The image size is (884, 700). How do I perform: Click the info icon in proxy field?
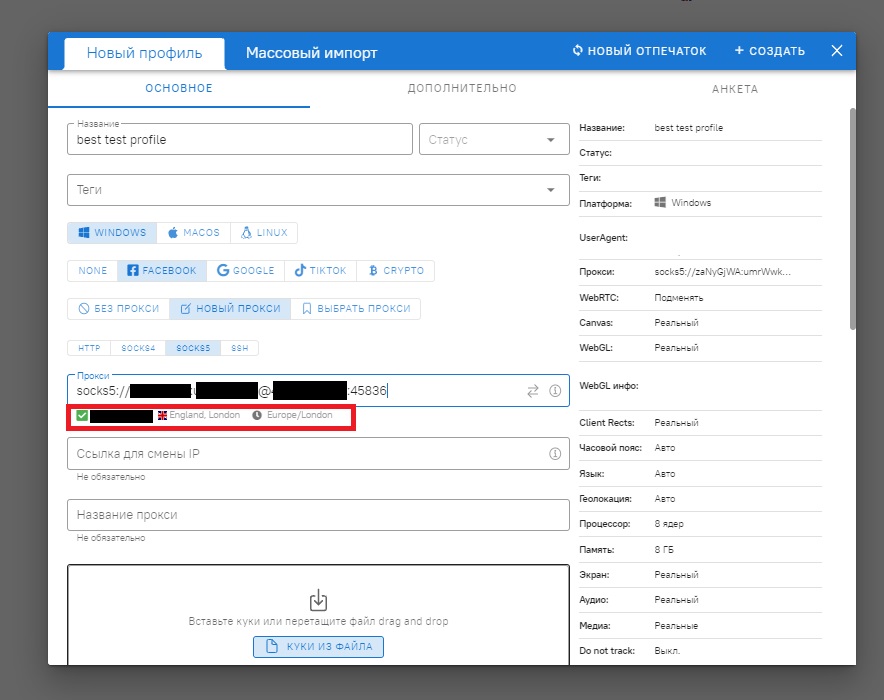pyautogui.click(x=555, y=391)
